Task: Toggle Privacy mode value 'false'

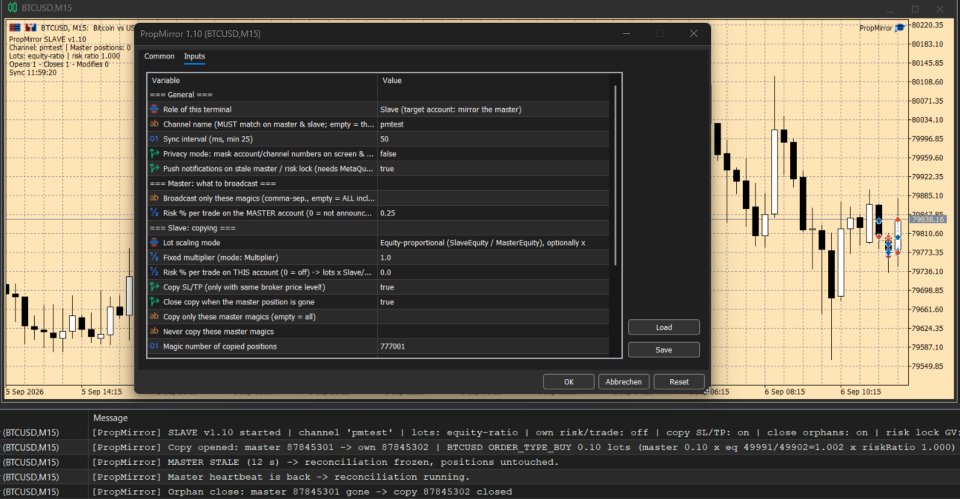Action: coord(493,154)
